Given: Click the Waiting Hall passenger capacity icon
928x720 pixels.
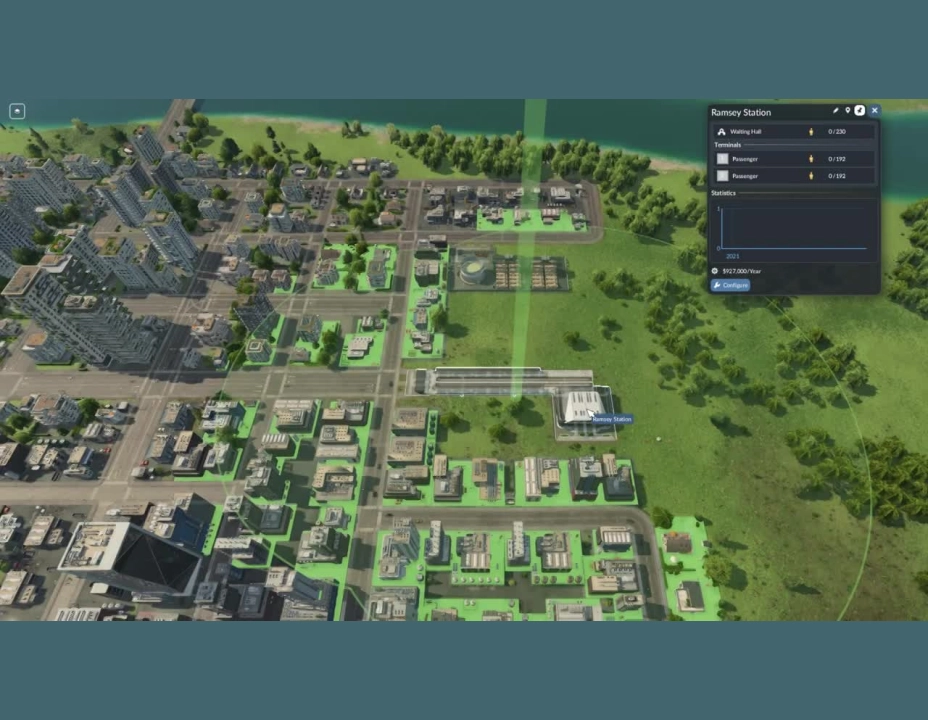Looking at the screenshot, I should 811,132.
